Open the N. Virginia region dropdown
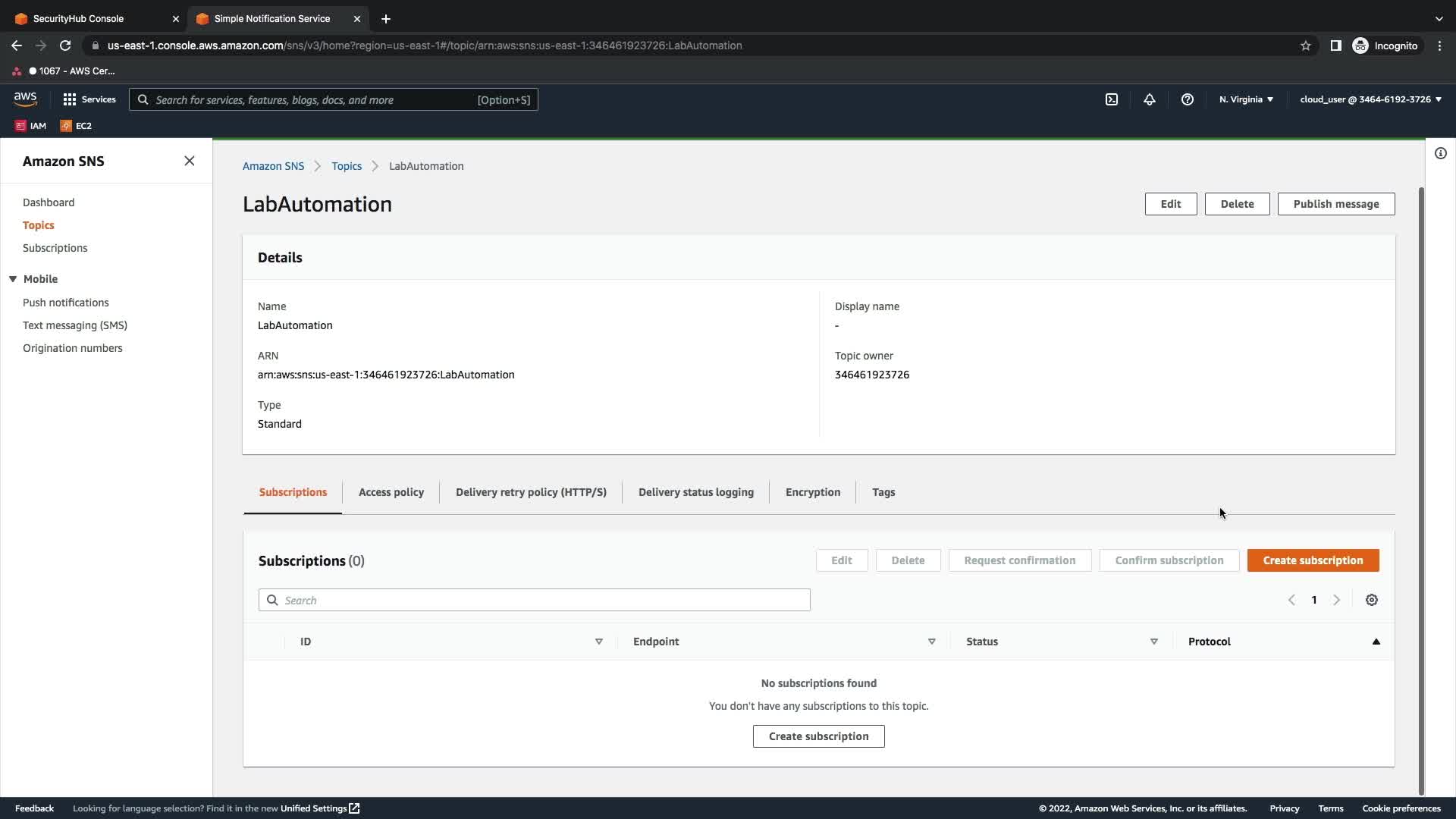Viewport: 1456px width, 819px height. pos(1246,99)
